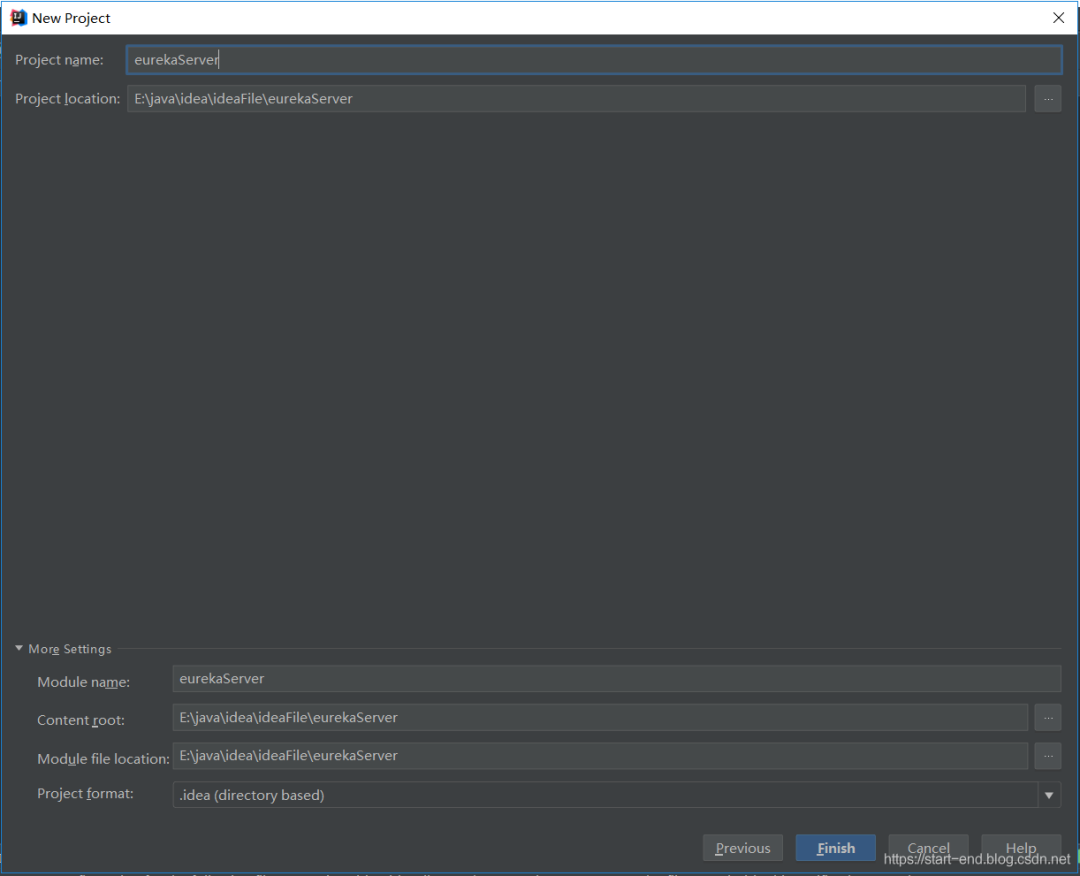
Task: Click the IntelliJ IDEA title bar icon
Action: click(19, 18)
